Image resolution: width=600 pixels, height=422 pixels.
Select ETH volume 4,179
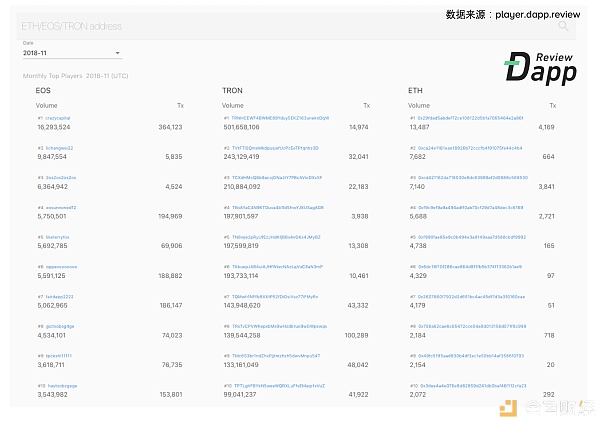point(417,305)
